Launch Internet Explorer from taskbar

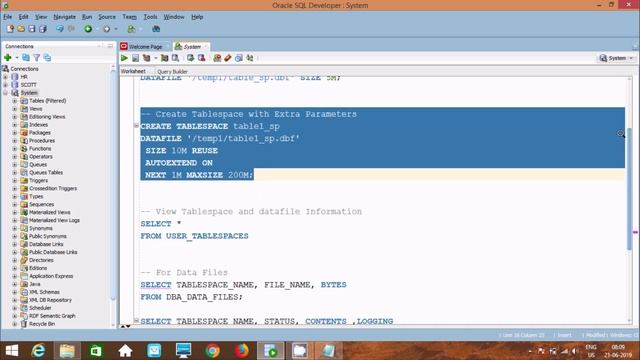[x=38, y=351]
